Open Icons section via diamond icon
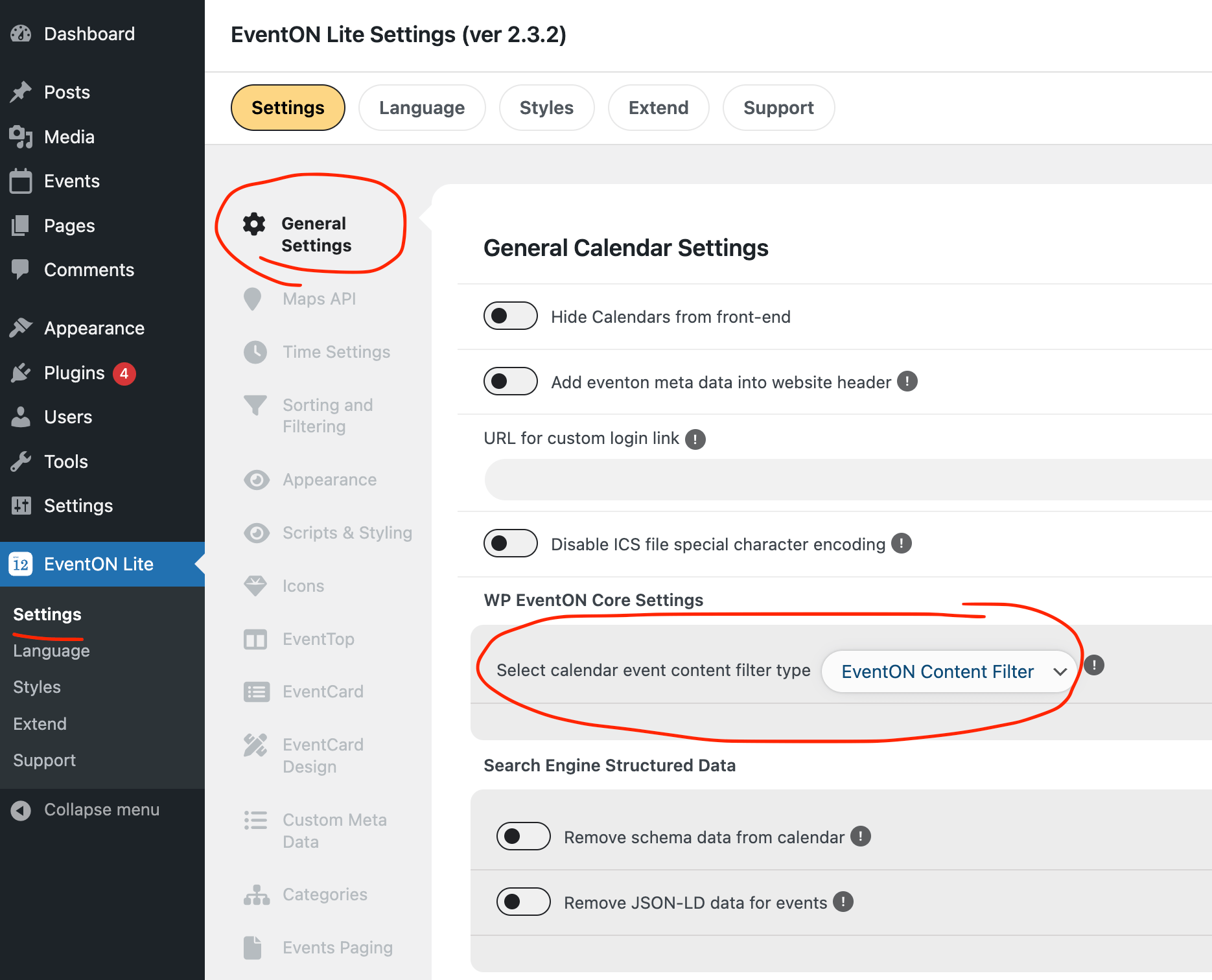This screenshot has height=980, width=1212. (x=255, y=586)
